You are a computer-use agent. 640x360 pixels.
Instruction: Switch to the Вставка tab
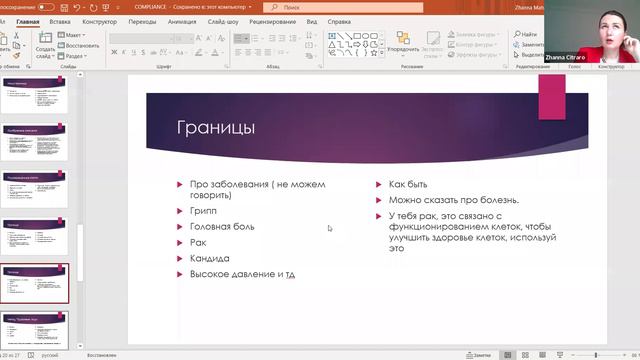[x=60, y=22]
